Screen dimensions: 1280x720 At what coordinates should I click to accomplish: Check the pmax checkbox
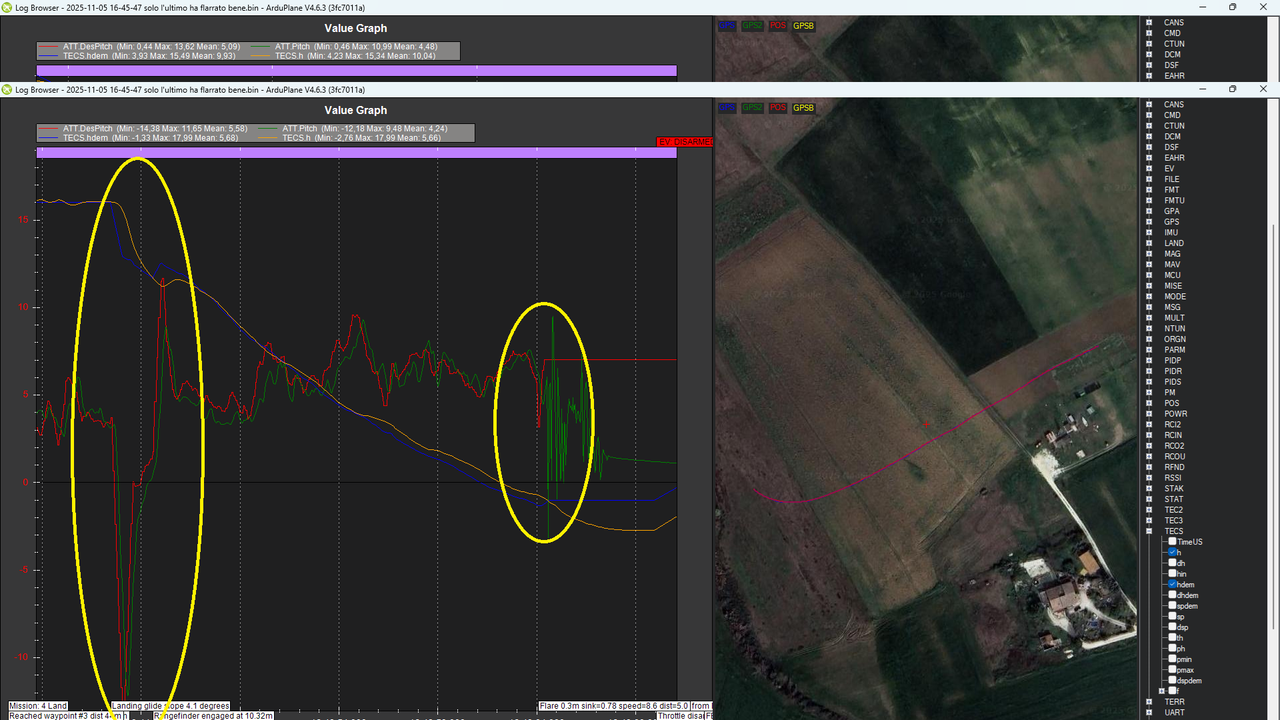(1172, 670)
